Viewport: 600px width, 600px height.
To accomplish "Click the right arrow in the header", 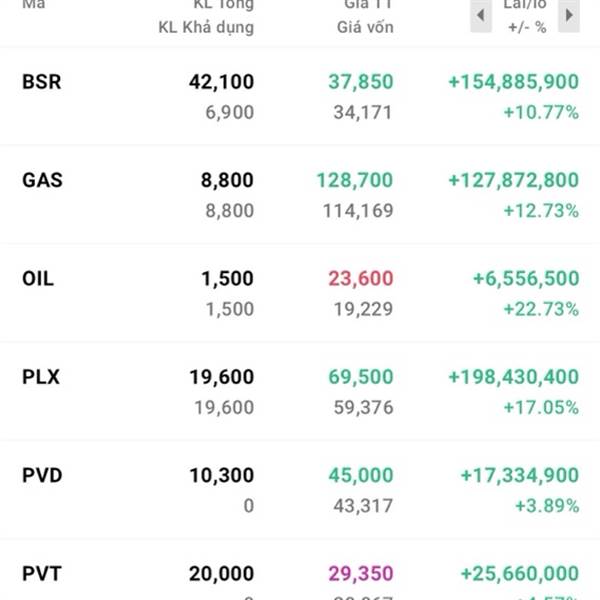I will point(568,15).
